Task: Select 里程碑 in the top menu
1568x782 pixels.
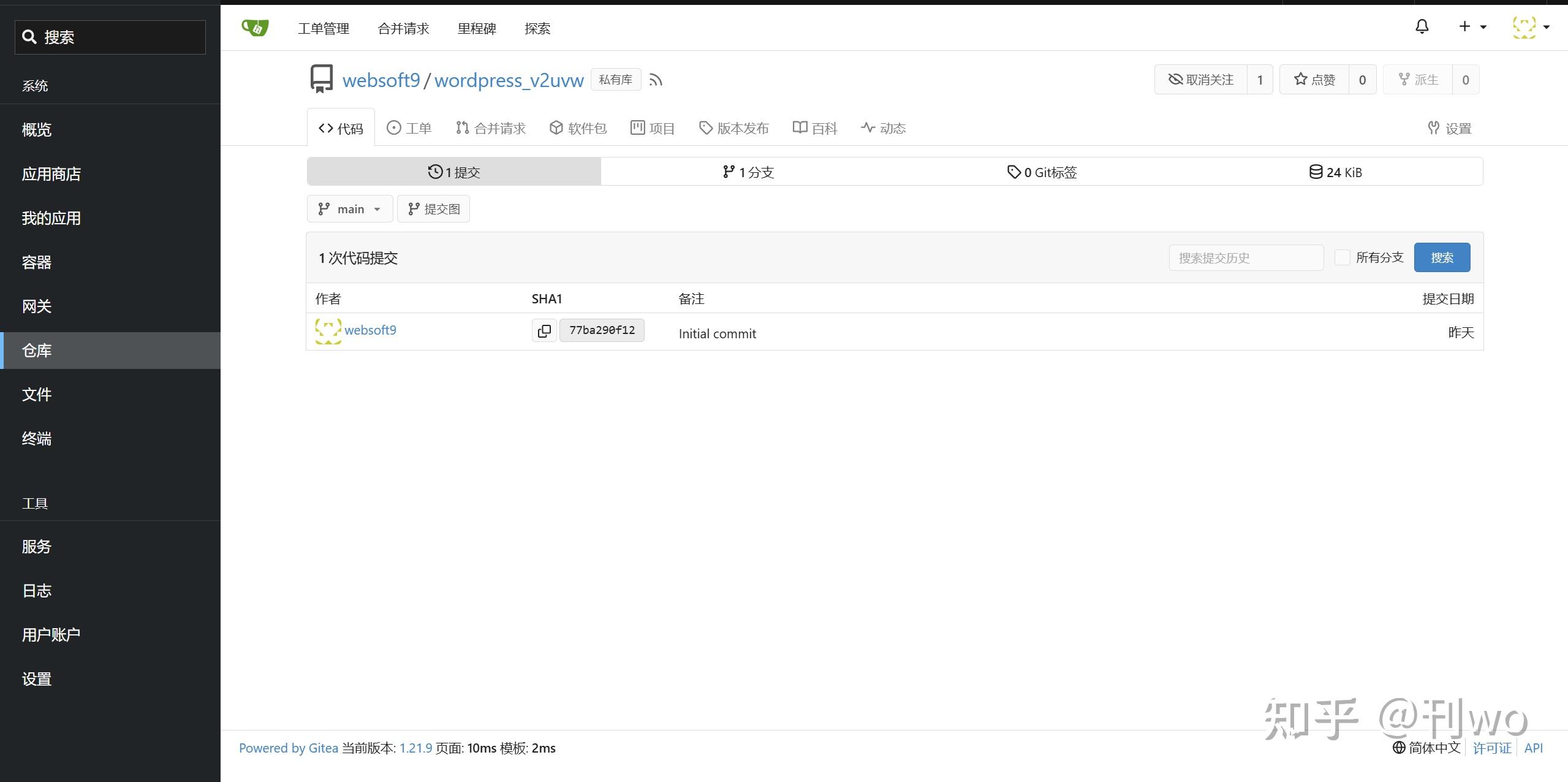Action: point(477,28)
